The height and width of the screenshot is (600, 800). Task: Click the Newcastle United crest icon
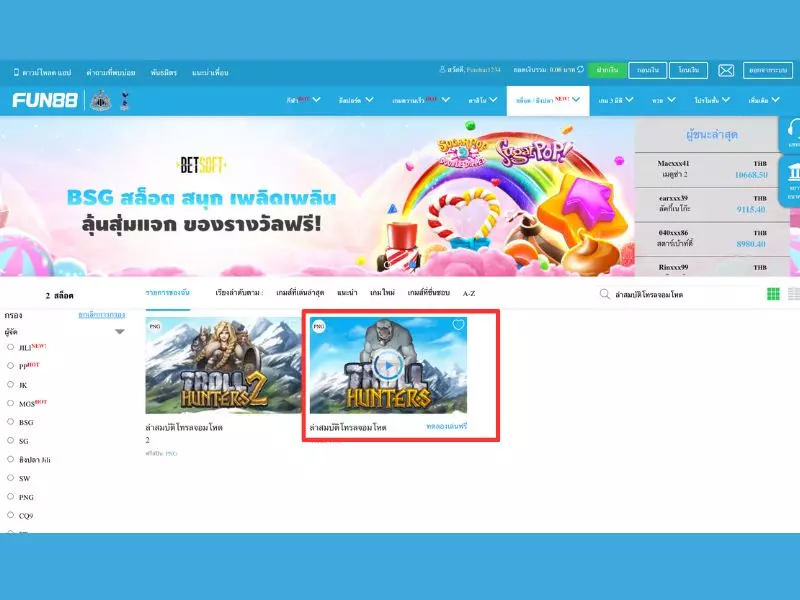101,101
